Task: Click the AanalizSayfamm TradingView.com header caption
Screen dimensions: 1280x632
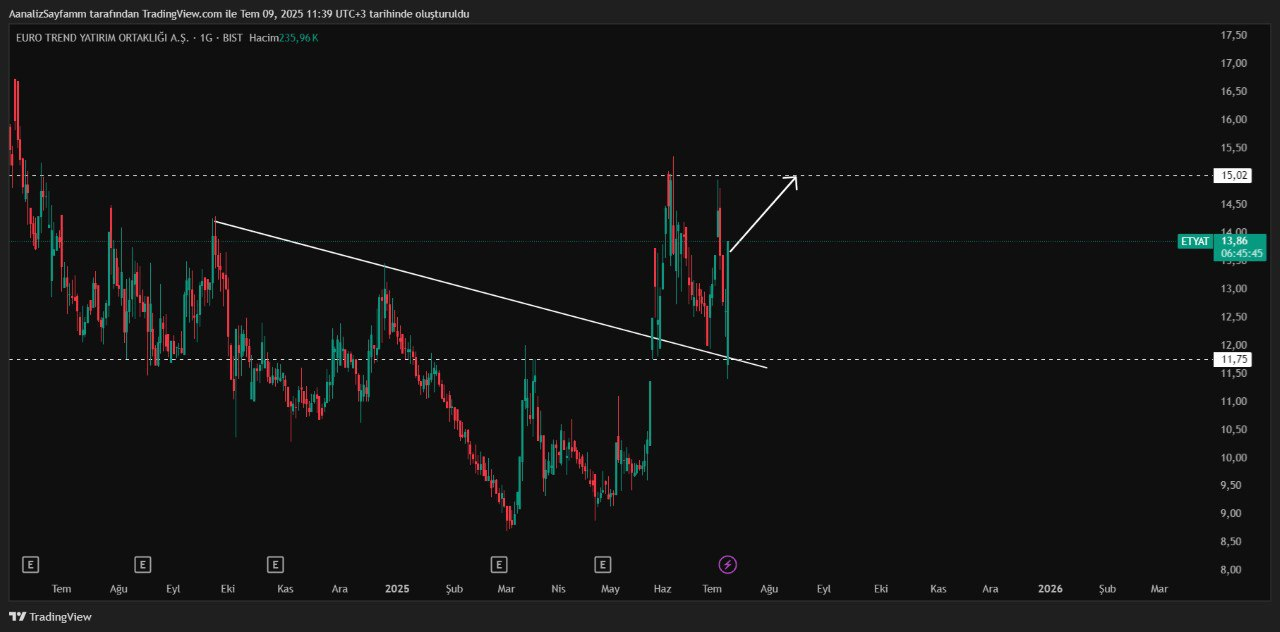Action: (238, 14)
